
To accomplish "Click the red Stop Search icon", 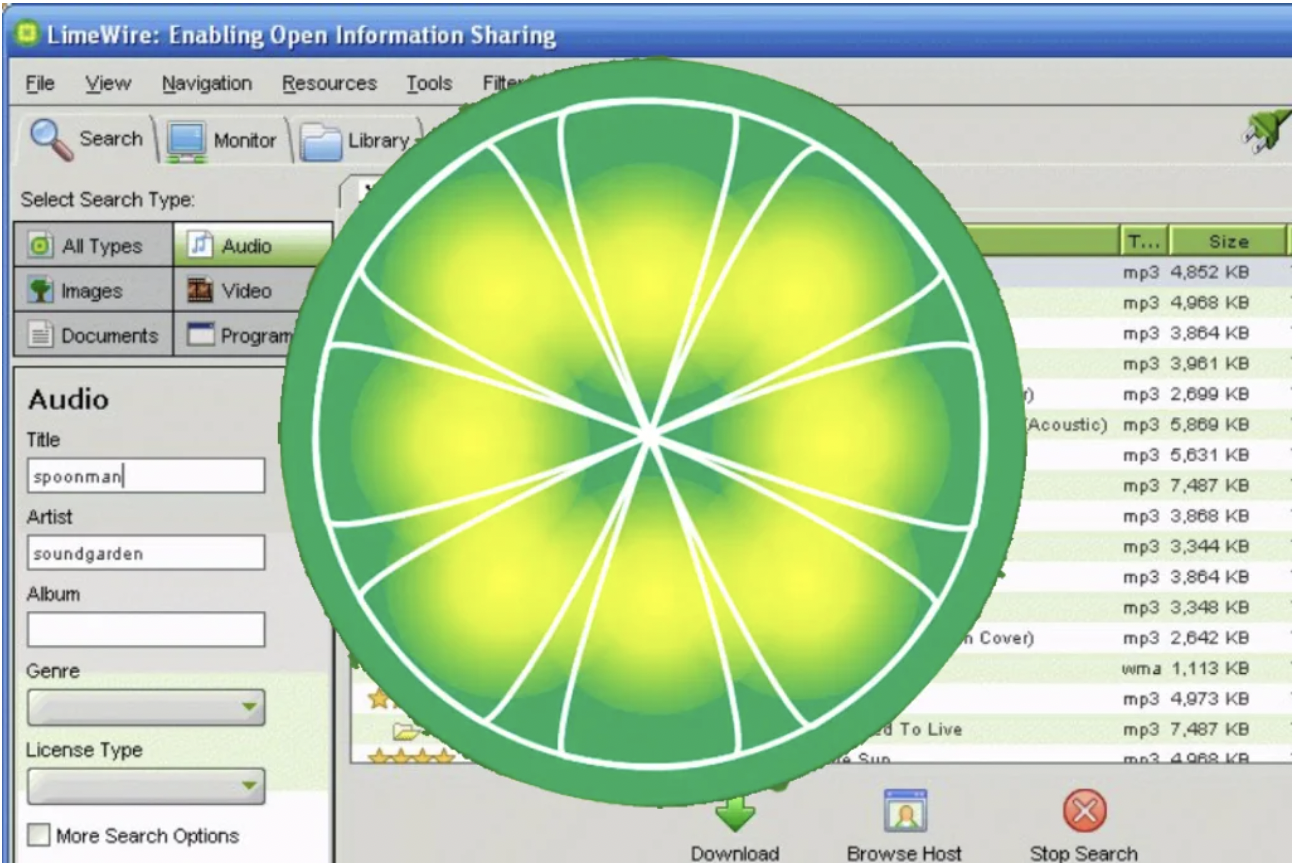I will coord(1083,811).
